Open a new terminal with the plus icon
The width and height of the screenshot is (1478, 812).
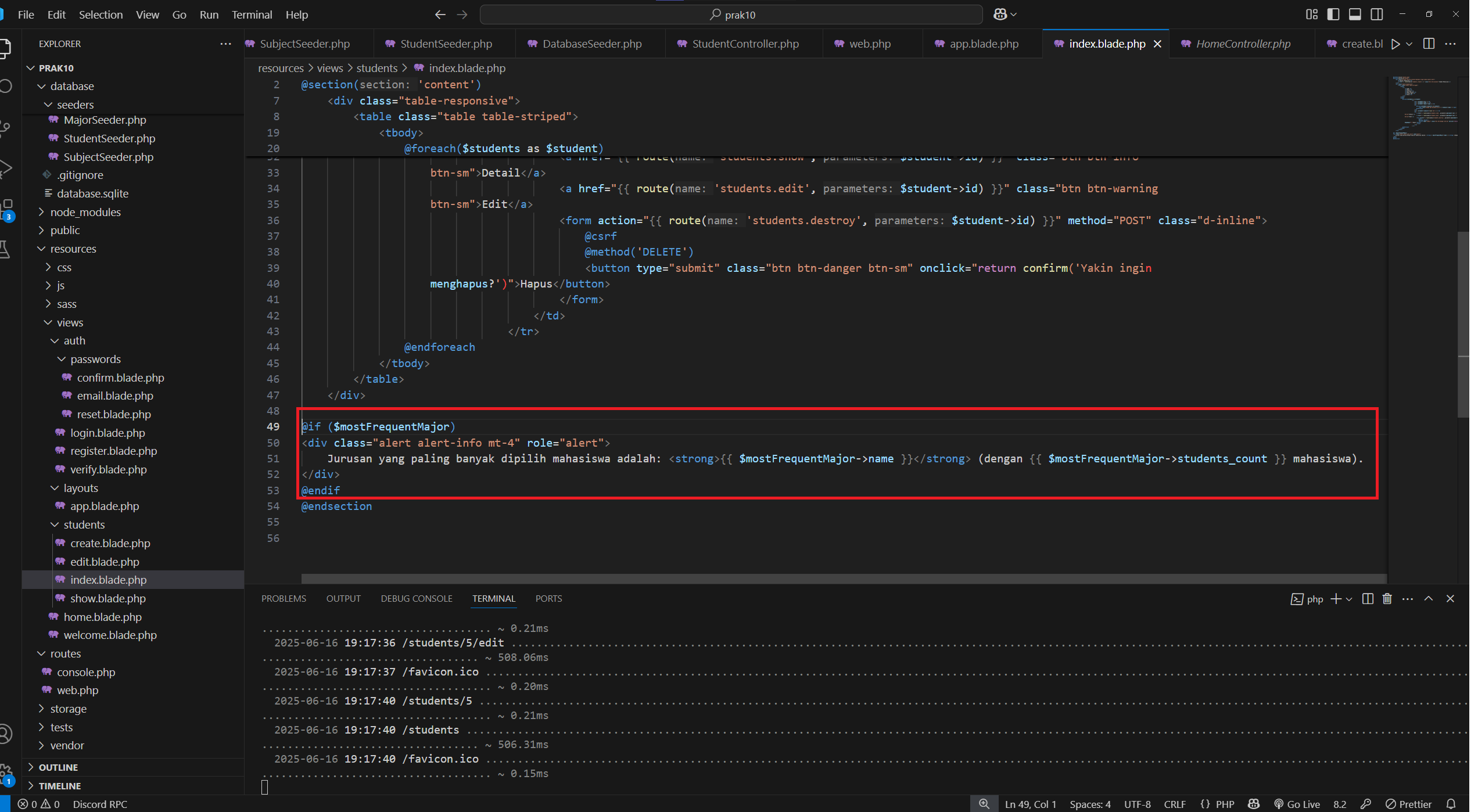tap(1335, 598)
